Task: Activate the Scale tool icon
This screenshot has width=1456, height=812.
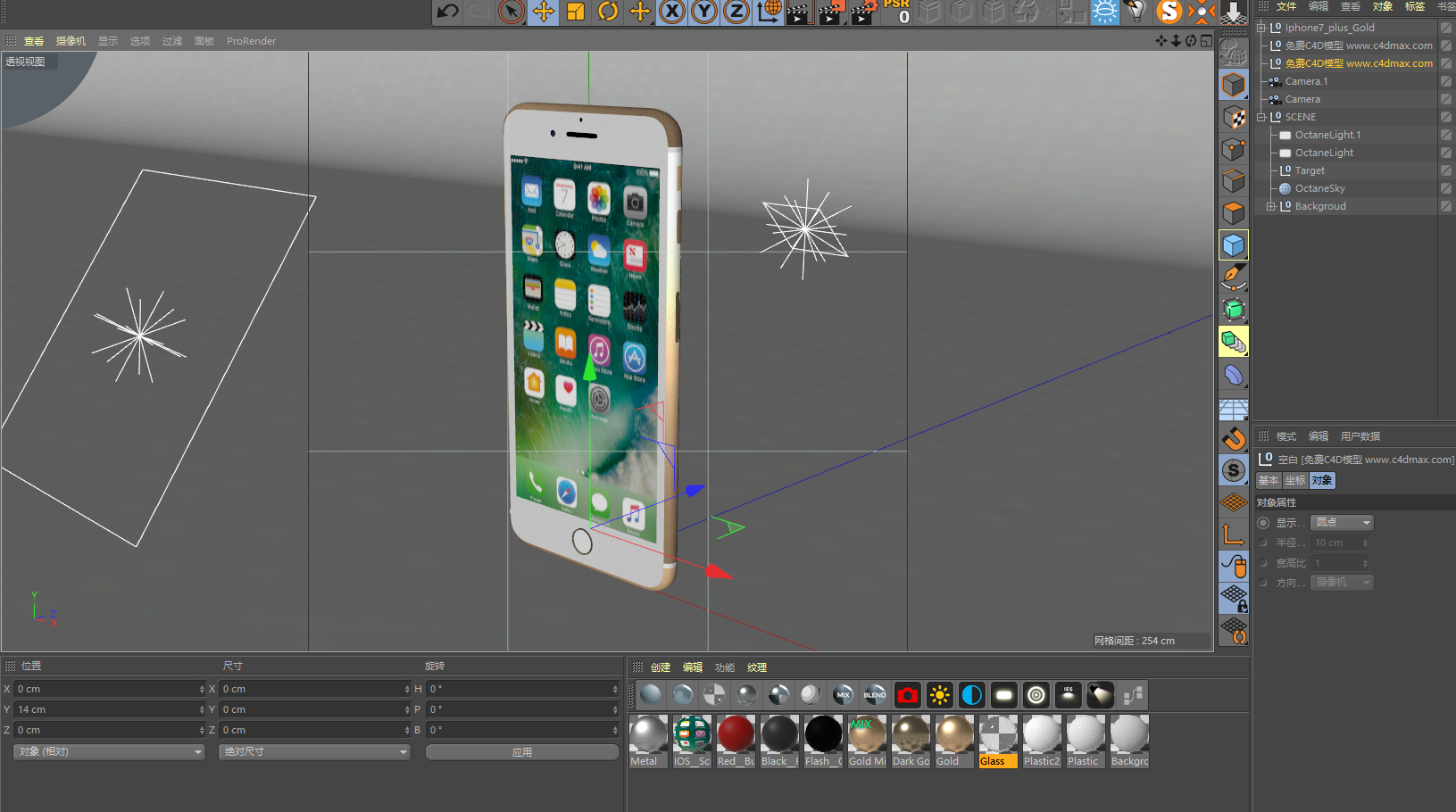Action: (576, 12)
